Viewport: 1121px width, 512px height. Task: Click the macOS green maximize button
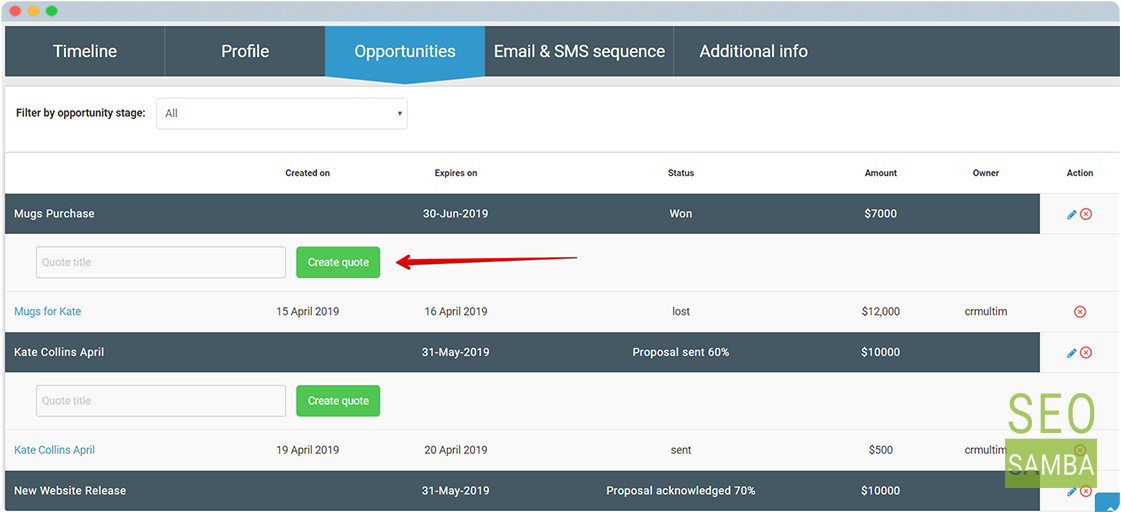[51, 11]
